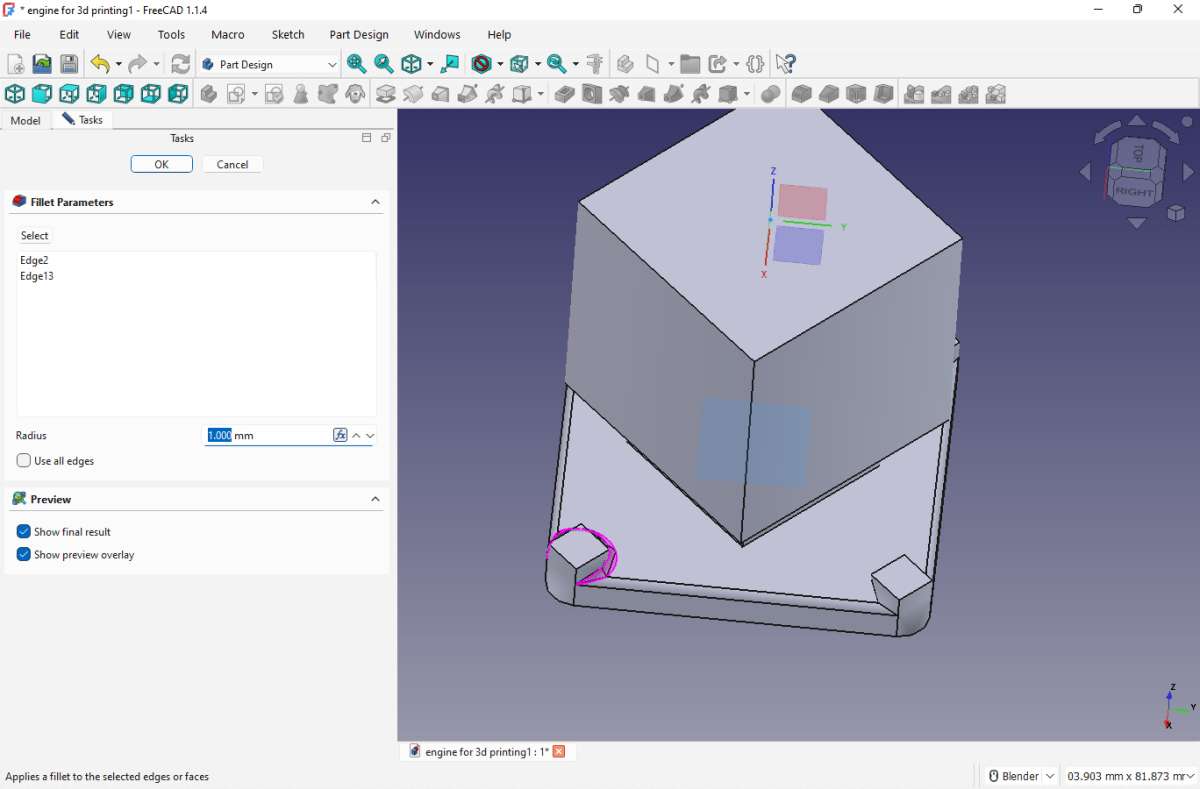Switch to Isometric view icon
The height and width of the screenshot is (789, 1200).
pos(14,94)
